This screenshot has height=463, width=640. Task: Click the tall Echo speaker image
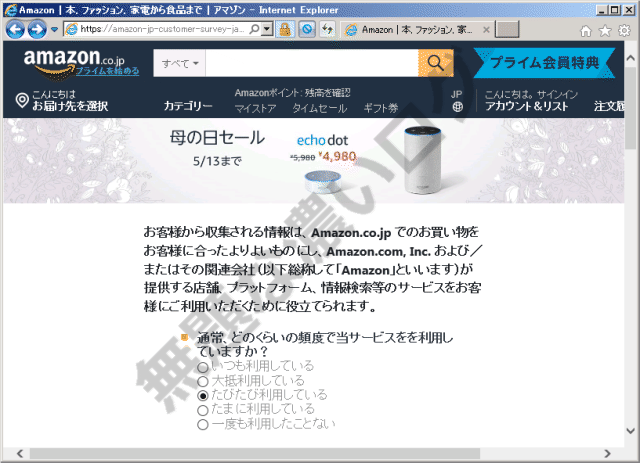point(422,160)
